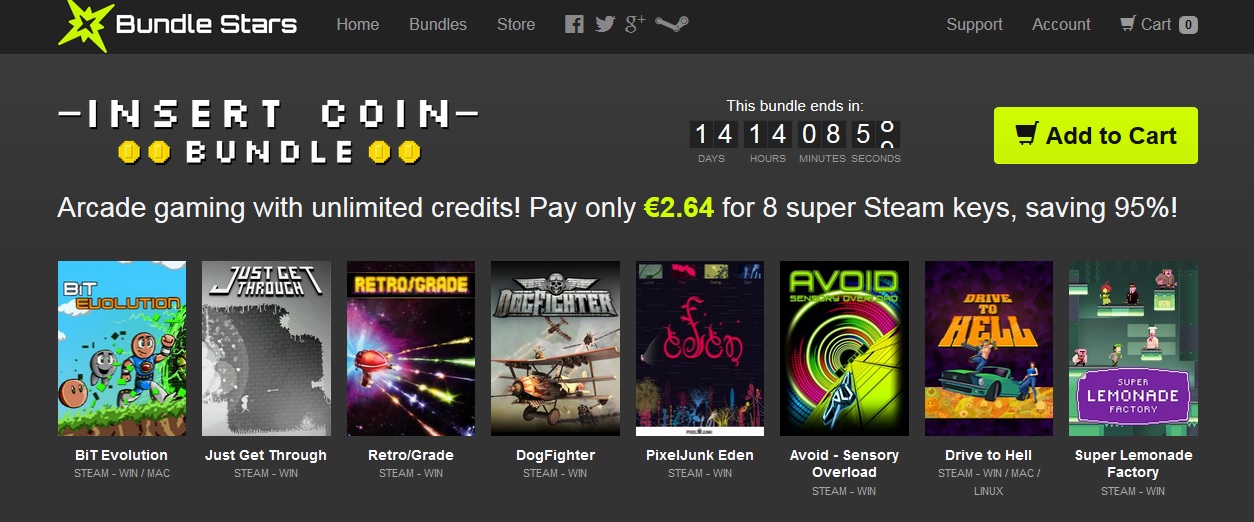Open the Cart link
The height and width of the screenshot is (522, 1254).
click(x=1158, y=24)
